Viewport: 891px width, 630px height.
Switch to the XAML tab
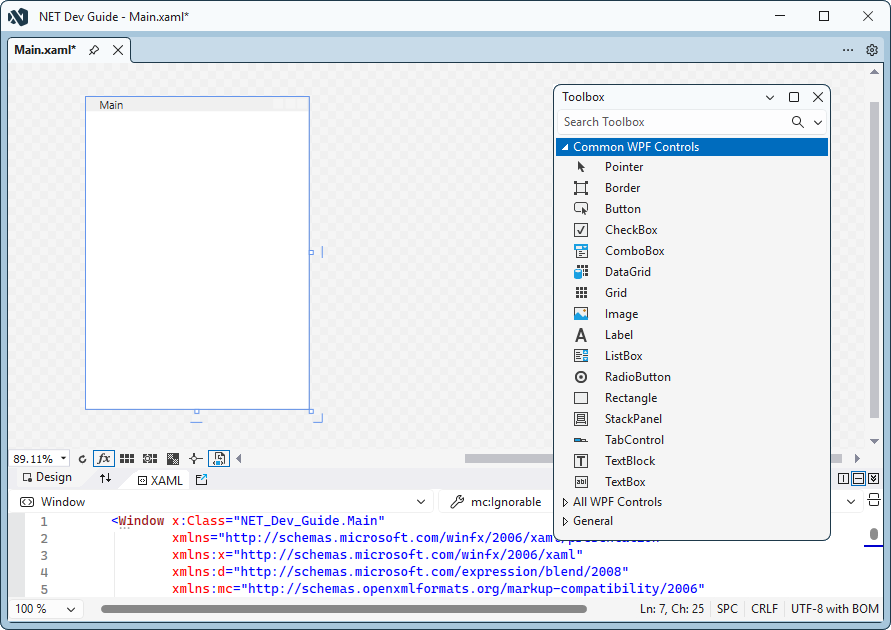point(160,481)
